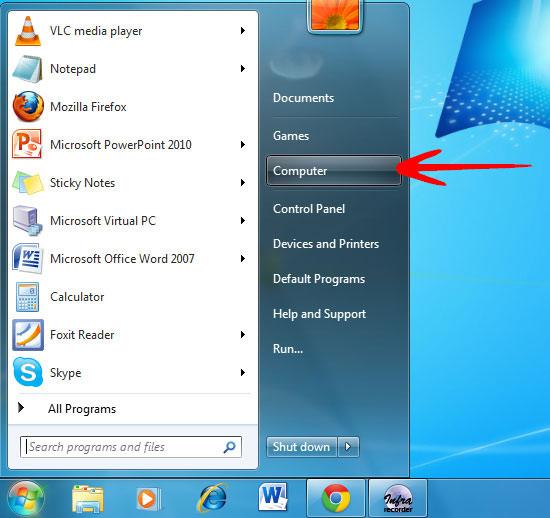Click the Windows Start orb

click(x=26, y=499)
